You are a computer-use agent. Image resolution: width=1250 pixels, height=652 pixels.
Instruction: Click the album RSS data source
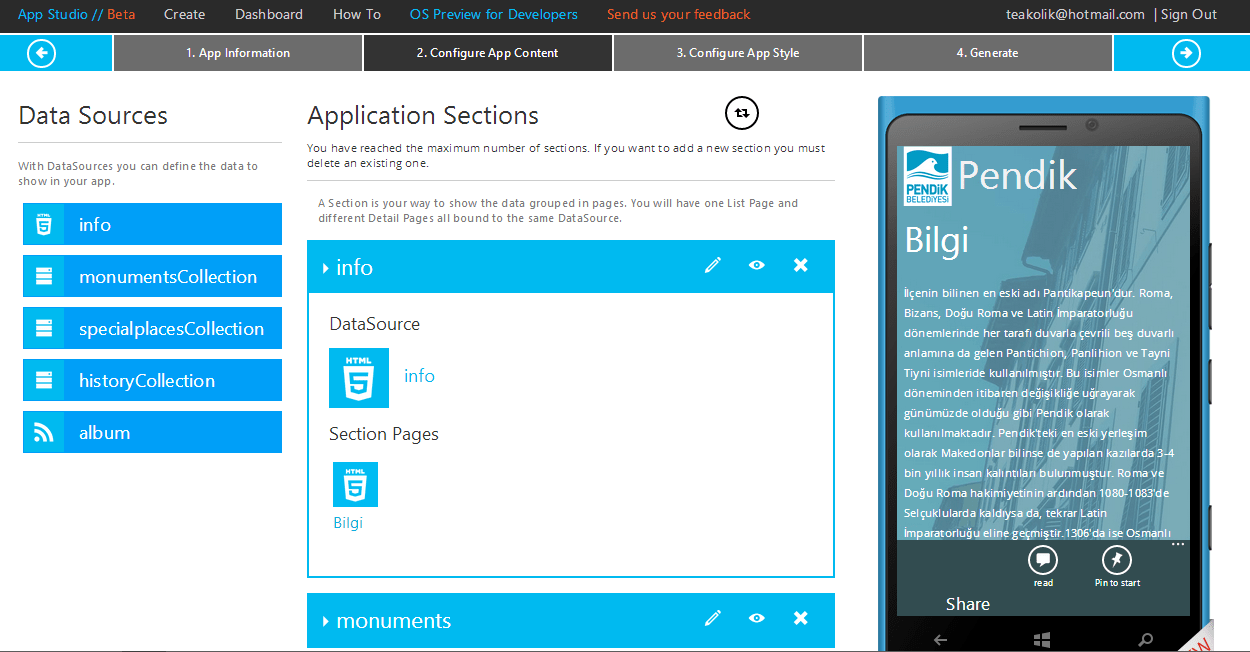click(152, 432)
